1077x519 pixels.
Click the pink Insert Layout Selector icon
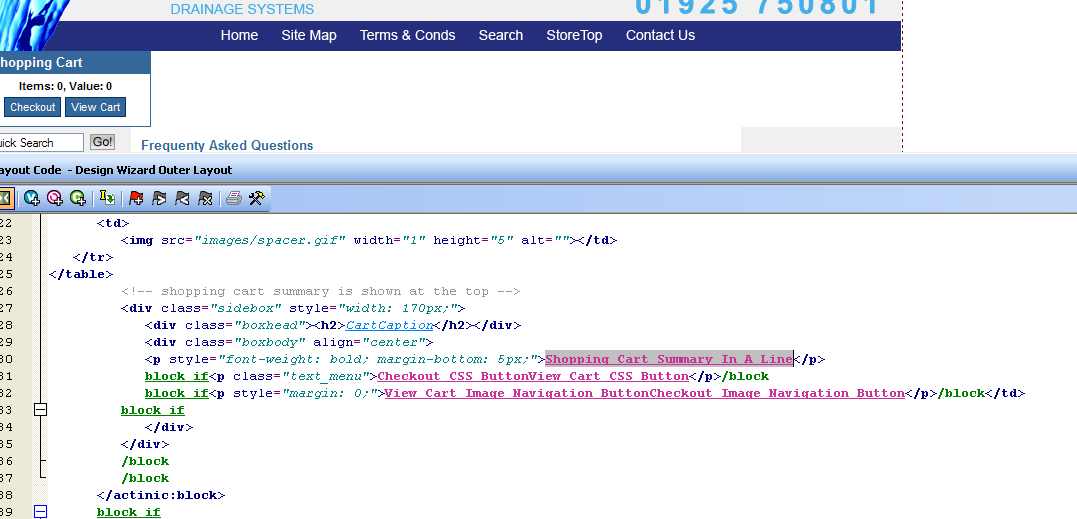click(54, 198)
